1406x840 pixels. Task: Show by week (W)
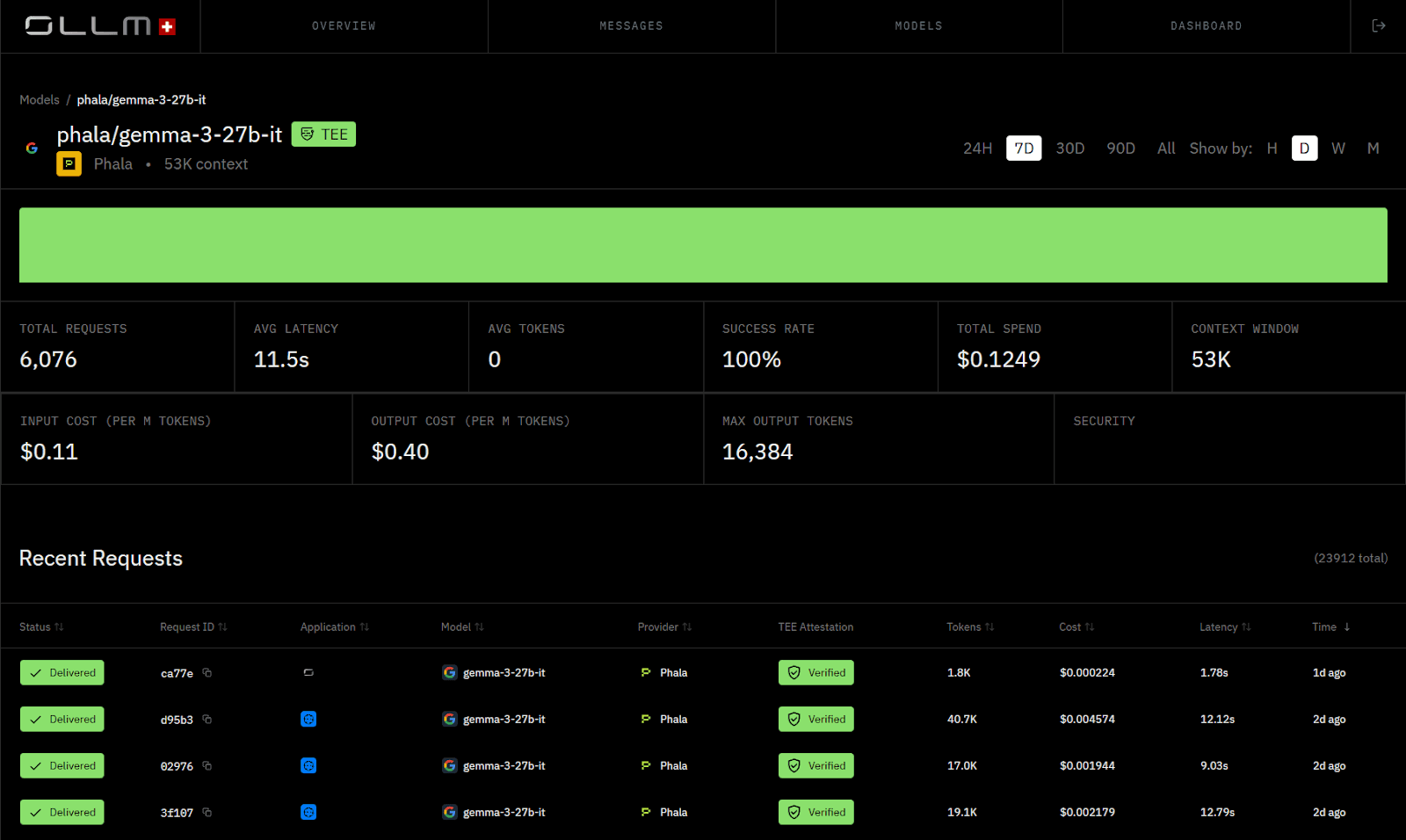(x=1338, y=148)
